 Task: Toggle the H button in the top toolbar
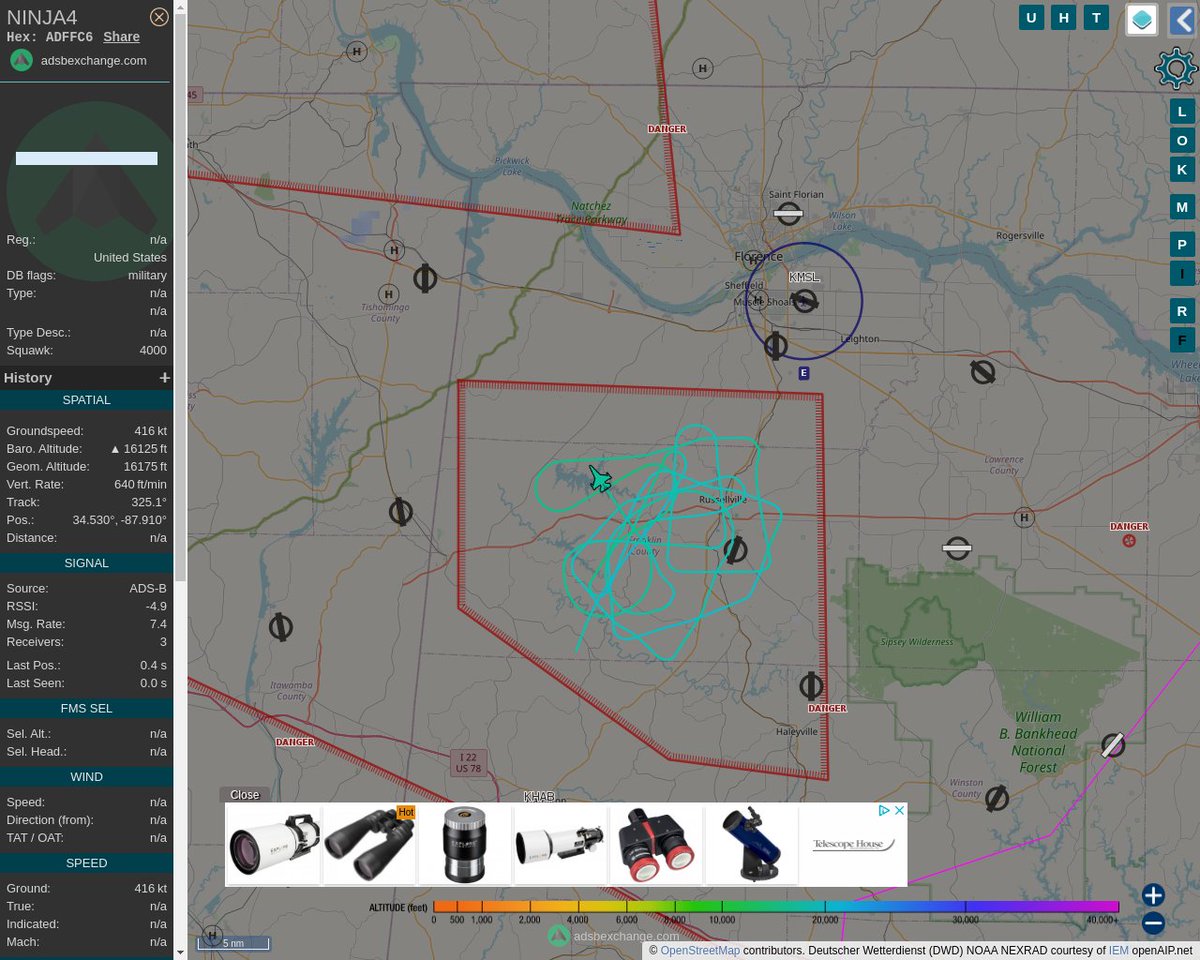1063,17
